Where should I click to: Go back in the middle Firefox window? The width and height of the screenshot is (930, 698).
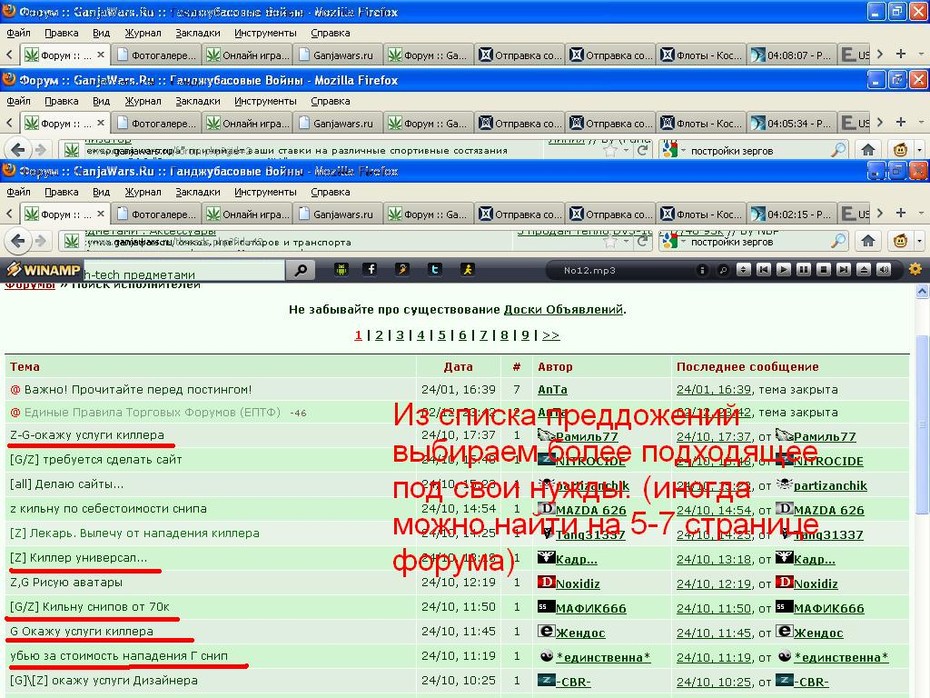18,149
